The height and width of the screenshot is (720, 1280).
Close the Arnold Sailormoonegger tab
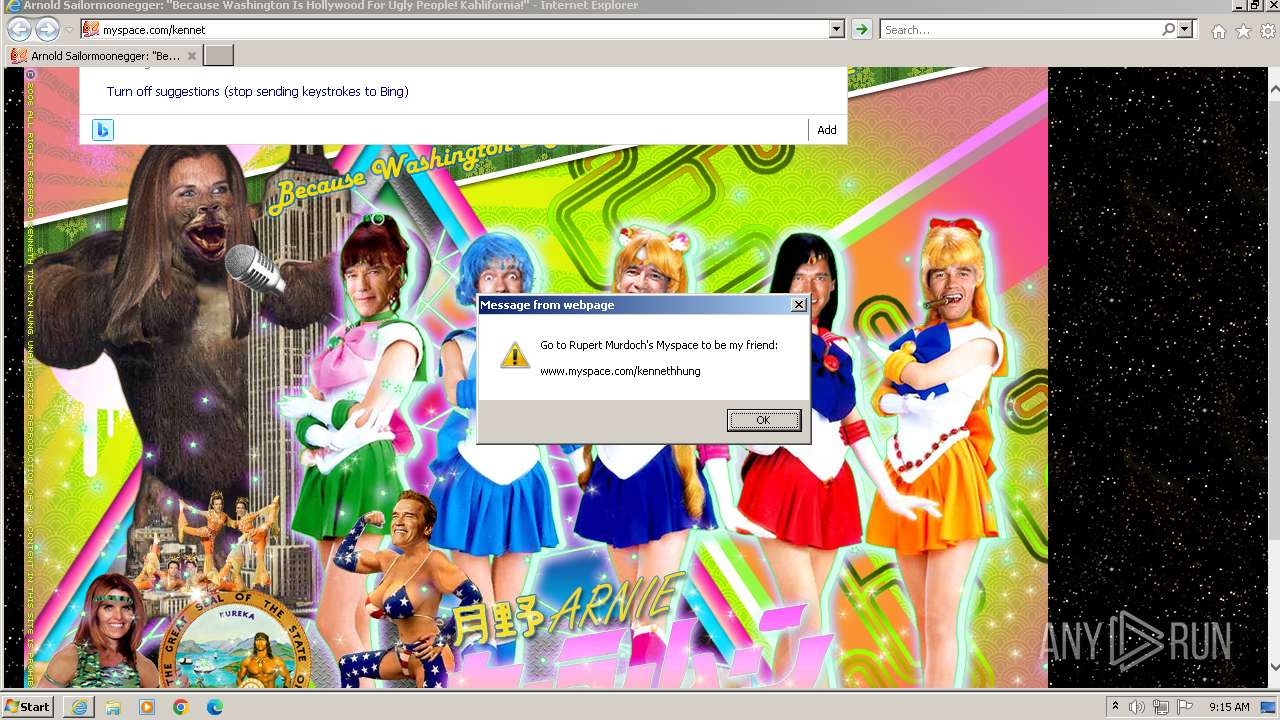192,56
